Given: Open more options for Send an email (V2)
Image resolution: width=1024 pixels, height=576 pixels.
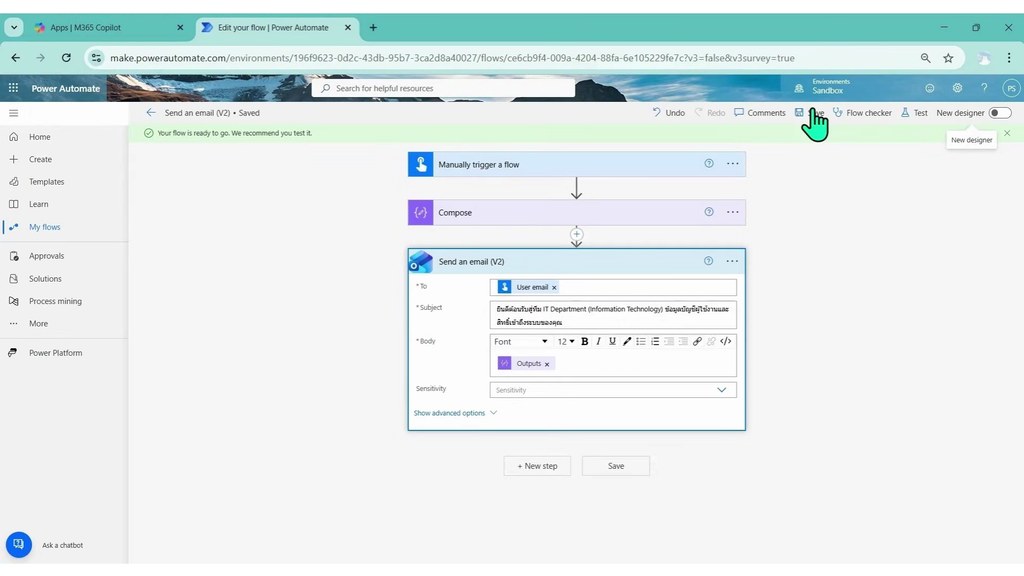Looking at the screenshot, I should (733, 261).
